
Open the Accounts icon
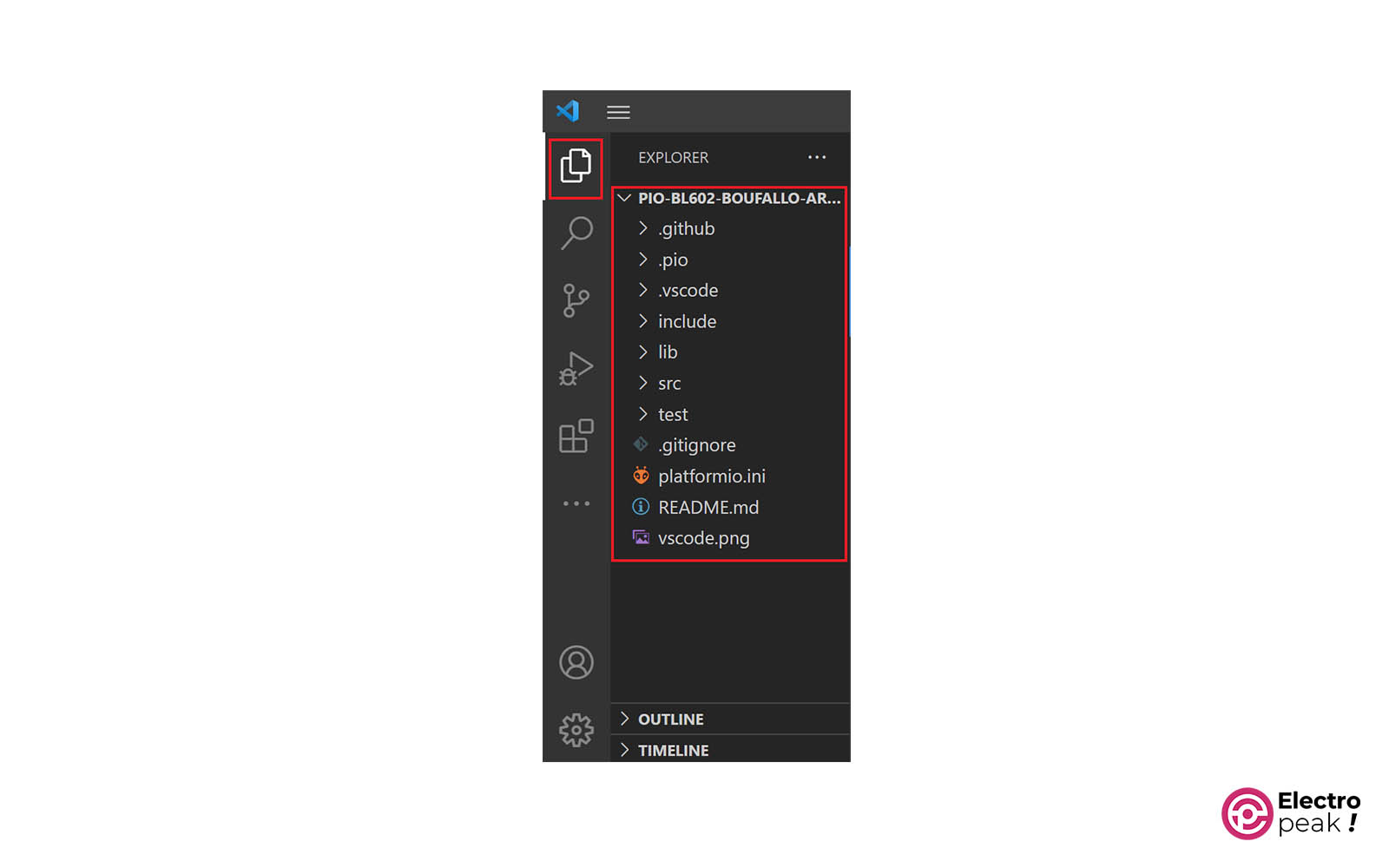click(576, 662)
